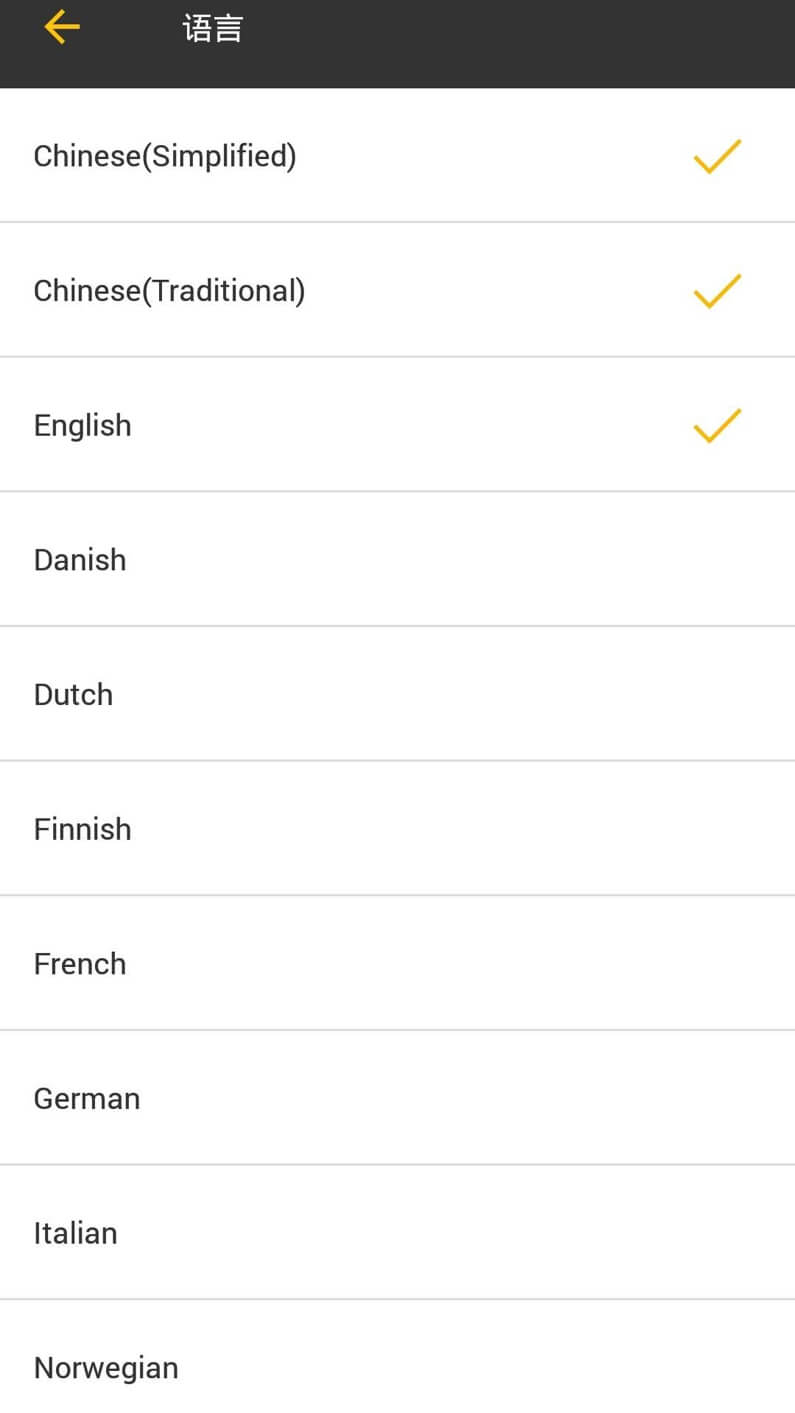Tap German in the language list

[87, 1098]
